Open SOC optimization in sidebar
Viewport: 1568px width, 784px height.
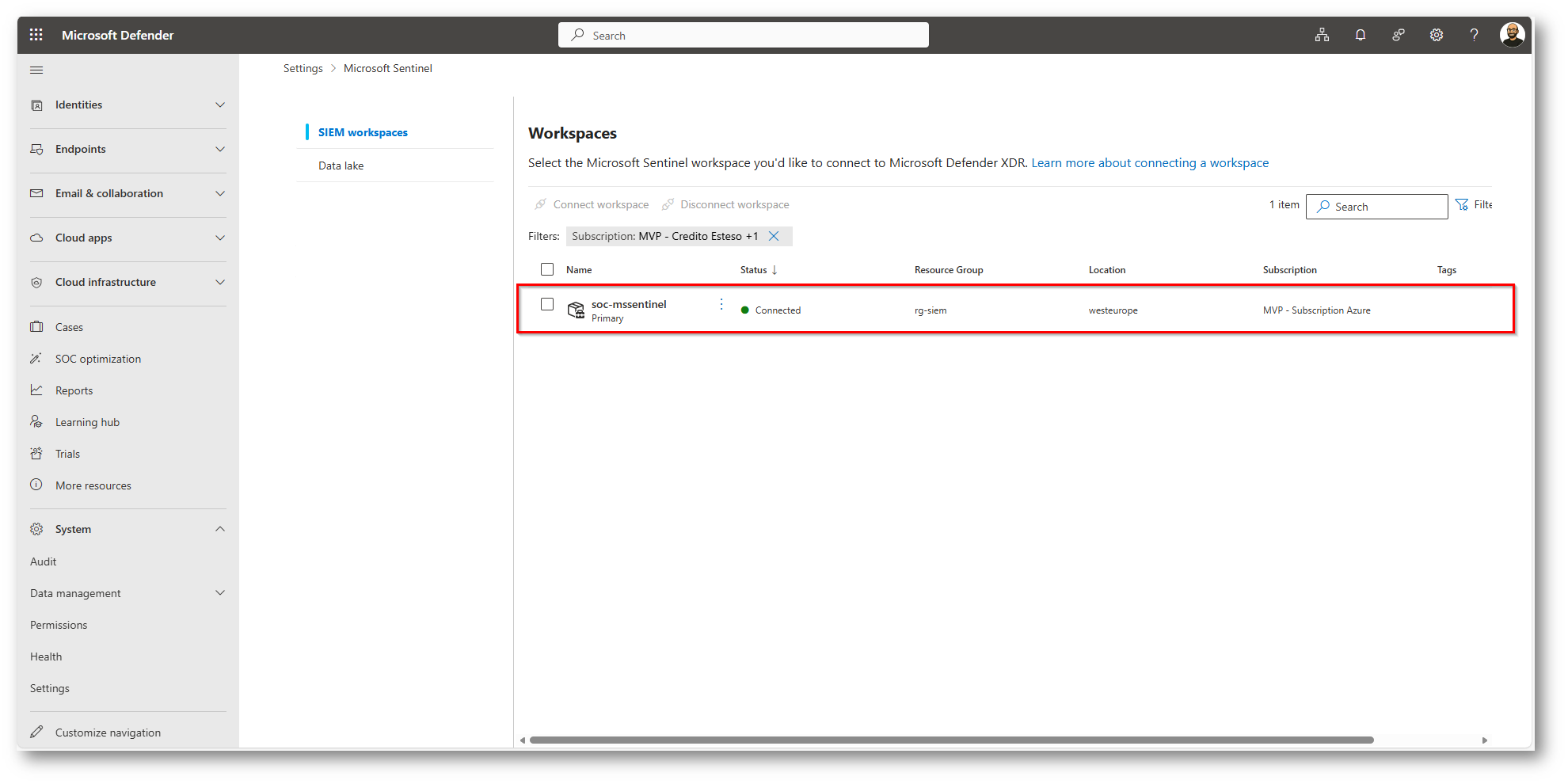tap(98, 359)
